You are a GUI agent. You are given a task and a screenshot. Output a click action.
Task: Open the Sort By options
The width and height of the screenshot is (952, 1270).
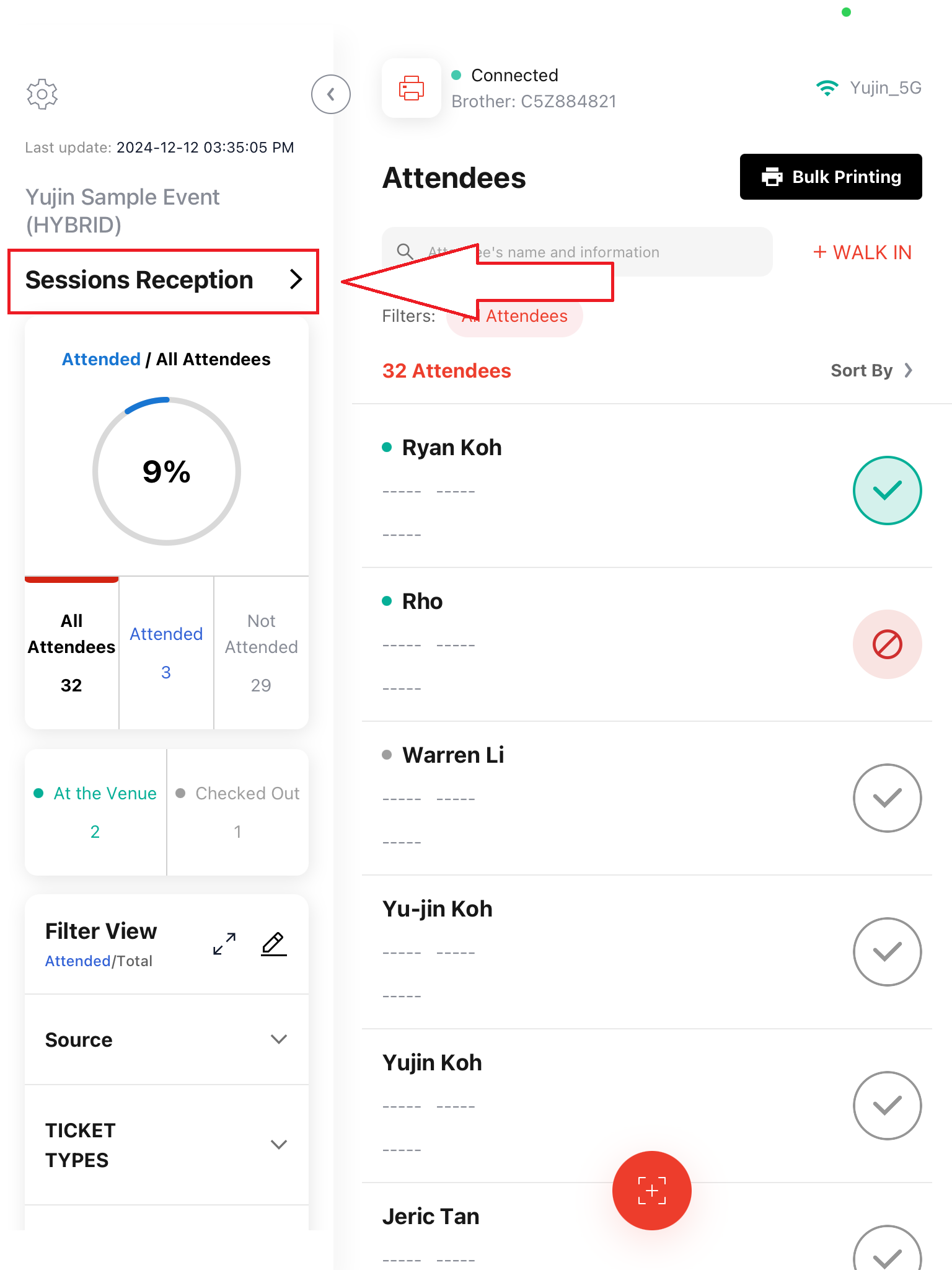pyautogui.click(x=872, y=370)
